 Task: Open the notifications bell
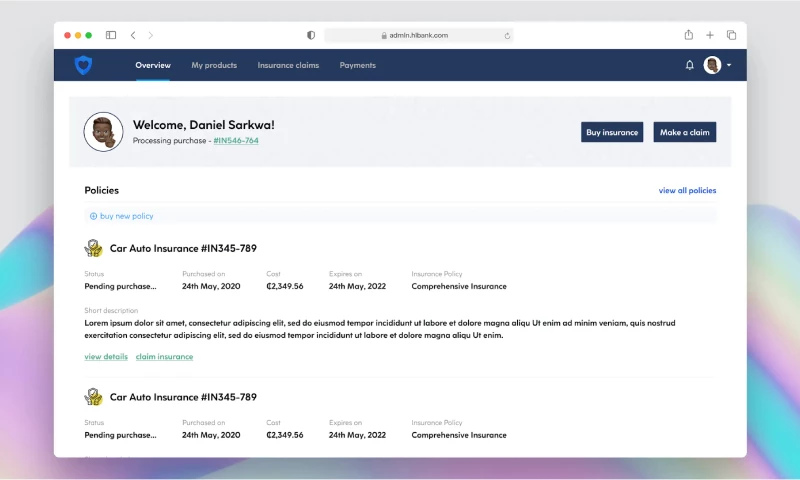(x=689, y=65)
